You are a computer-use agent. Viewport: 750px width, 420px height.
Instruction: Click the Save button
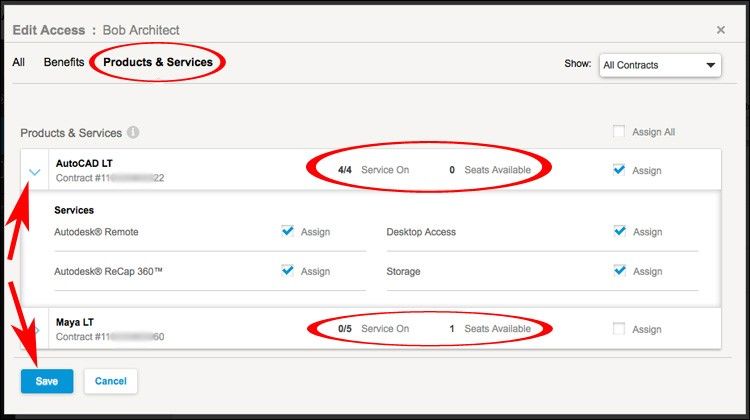pos(47,381)
